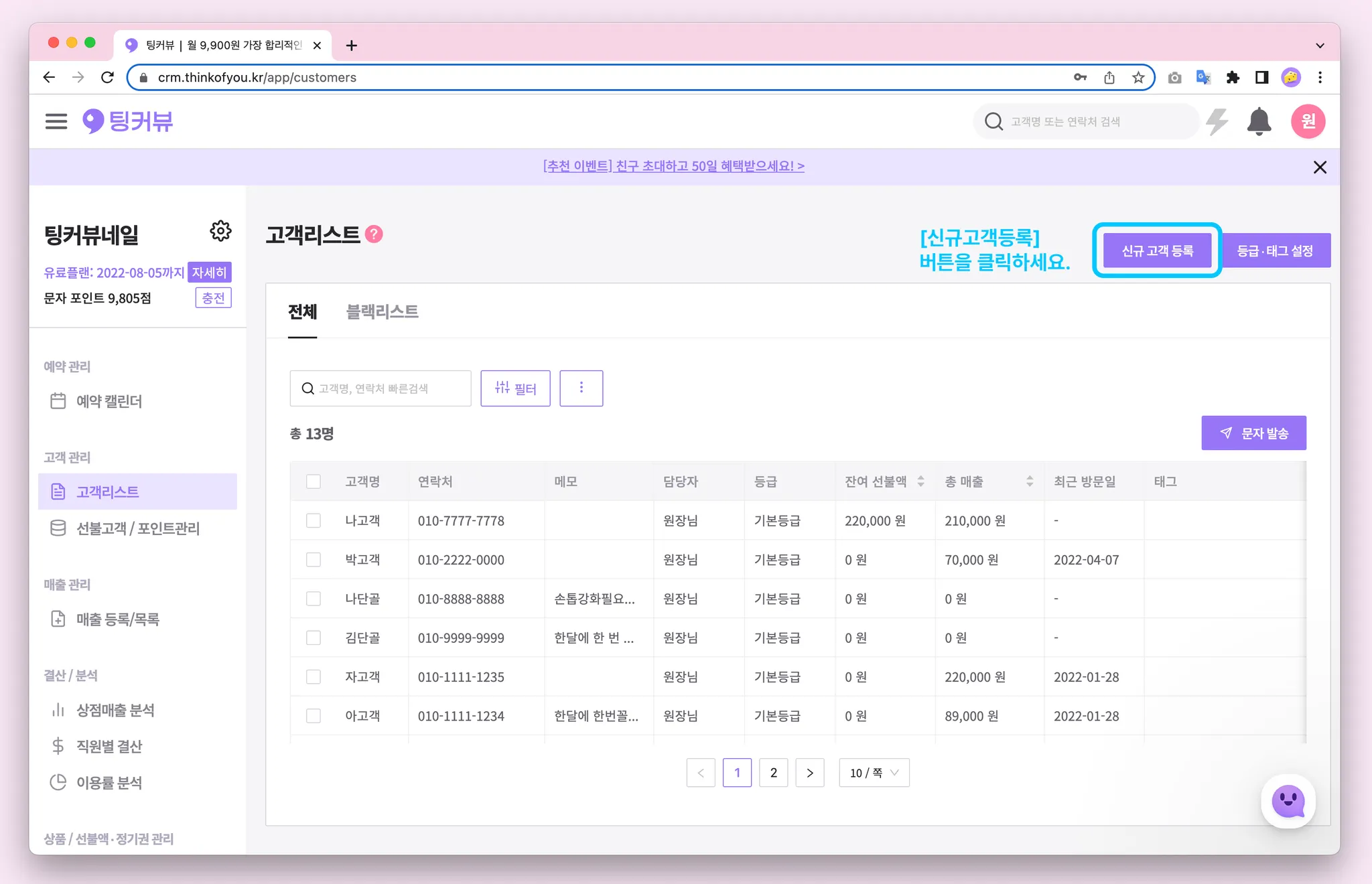Check the box for 나고객 row
This screenshot has height=884, width=1372.
click(314, 520)
